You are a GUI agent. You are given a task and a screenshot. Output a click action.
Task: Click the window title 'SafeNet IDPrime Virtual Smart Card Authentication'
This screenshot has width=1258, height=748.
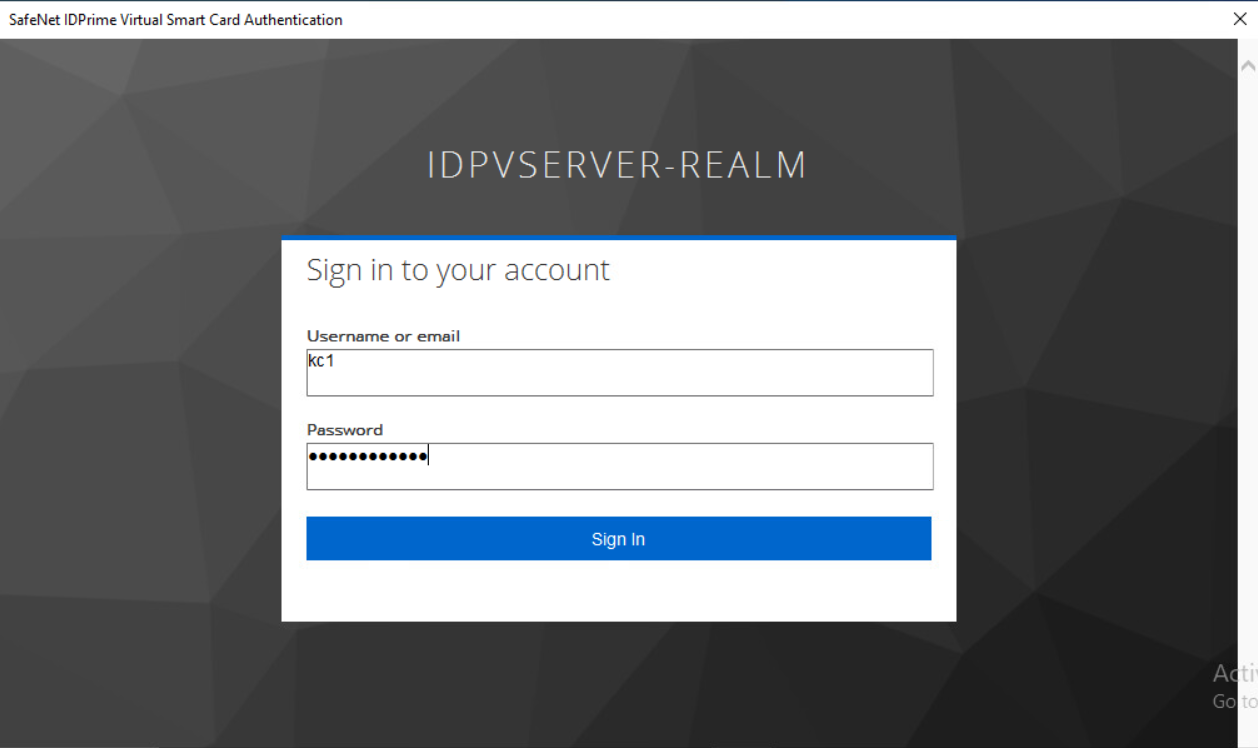(x=176, y=19)
